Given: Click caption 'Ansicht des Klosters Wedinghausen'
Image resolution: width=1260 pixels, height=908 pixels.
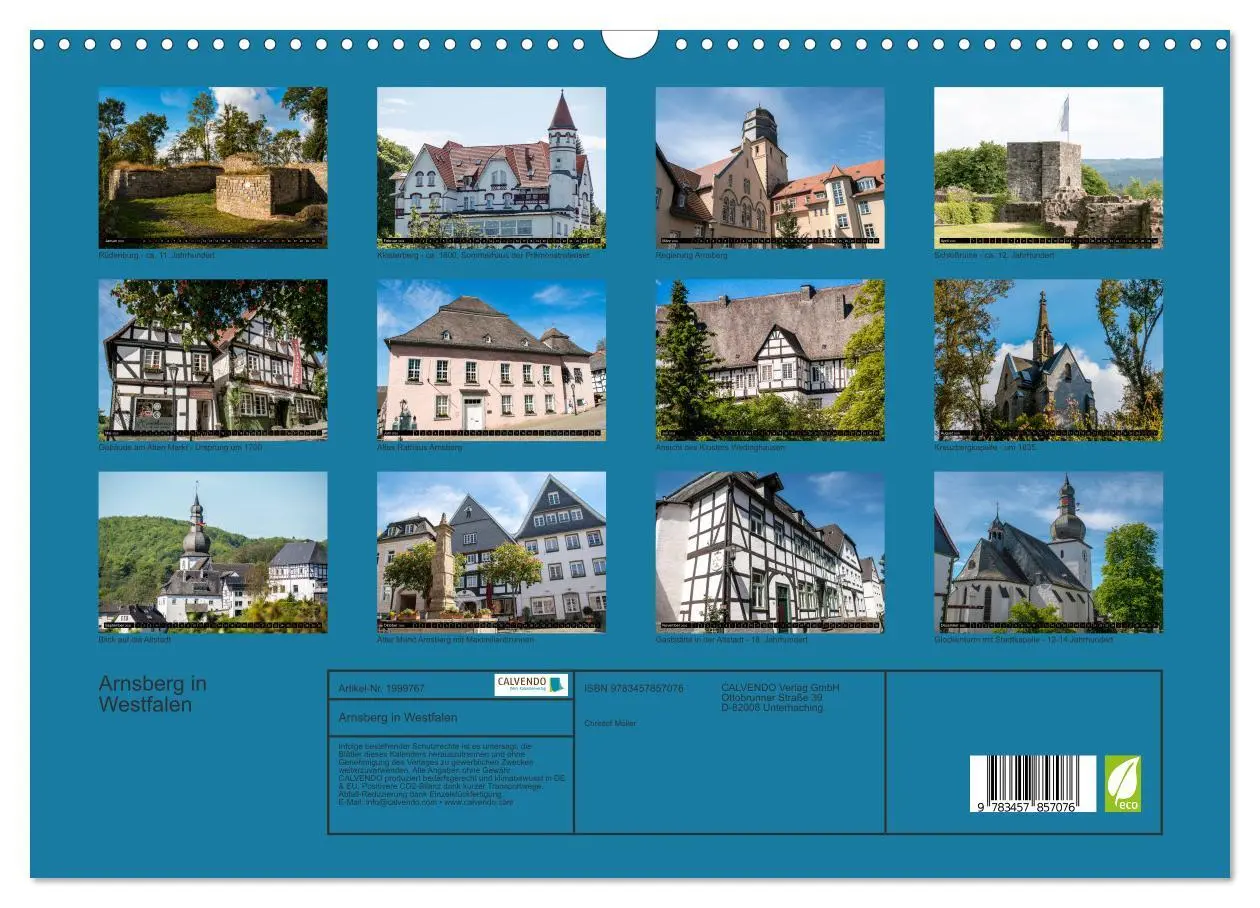Looking at the screenshot, I should point(721,447).
